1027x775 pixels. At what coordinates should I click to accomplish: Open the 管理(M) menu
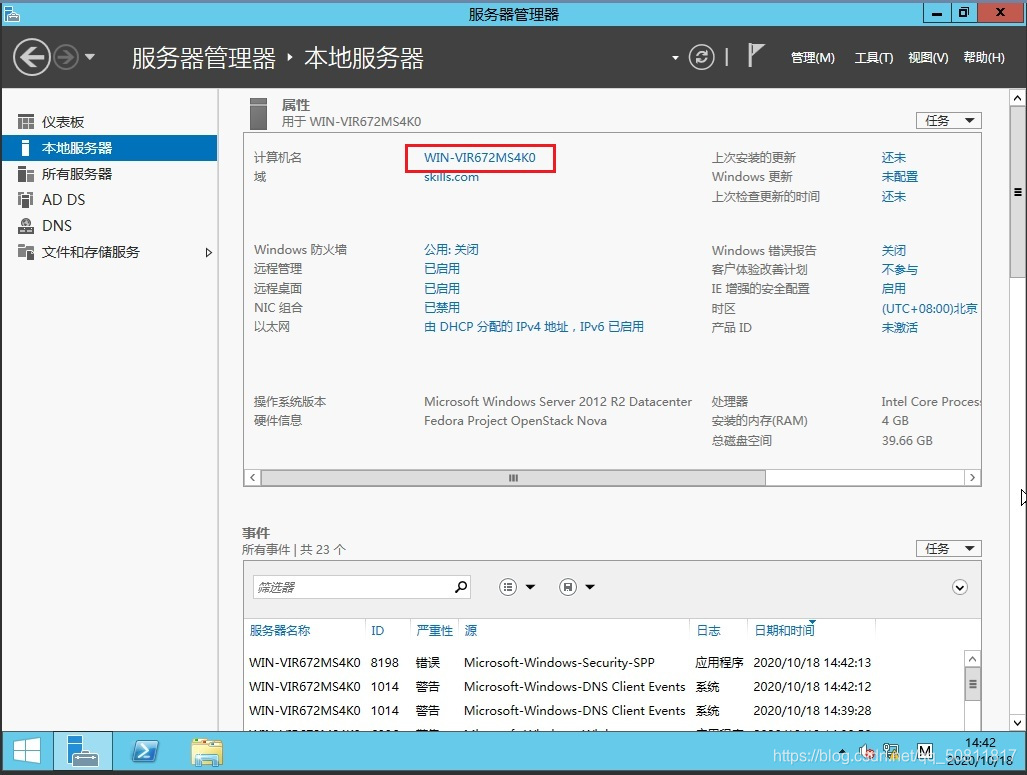pyautogui.click(x=813, y=58)
